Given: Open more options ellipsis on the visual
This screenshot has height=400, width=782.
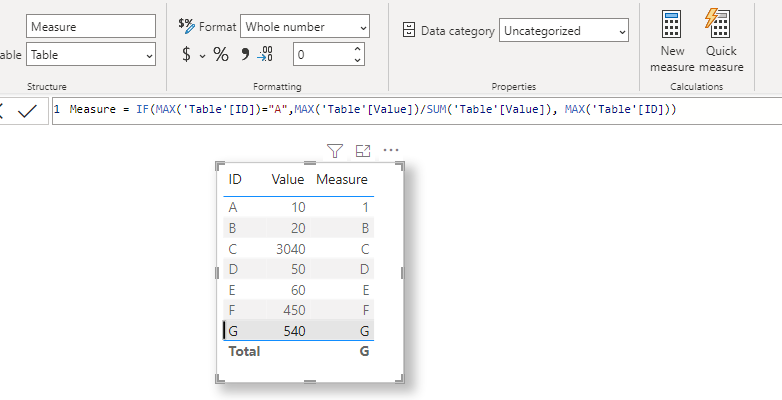Looking at the screenshot, I should point(391,150).
